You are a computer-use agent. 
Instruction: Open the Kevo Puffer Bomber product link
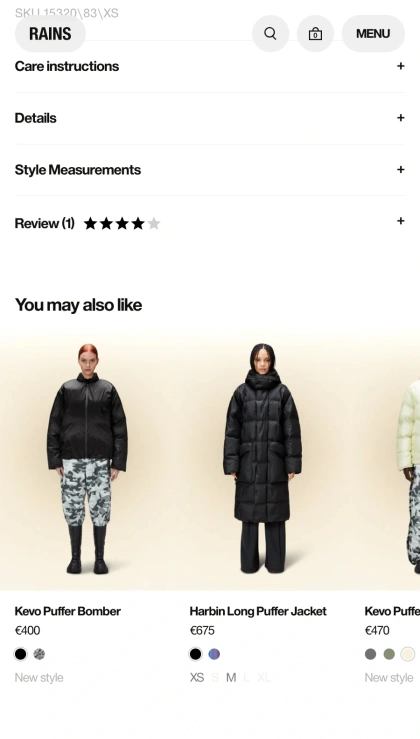68,611
